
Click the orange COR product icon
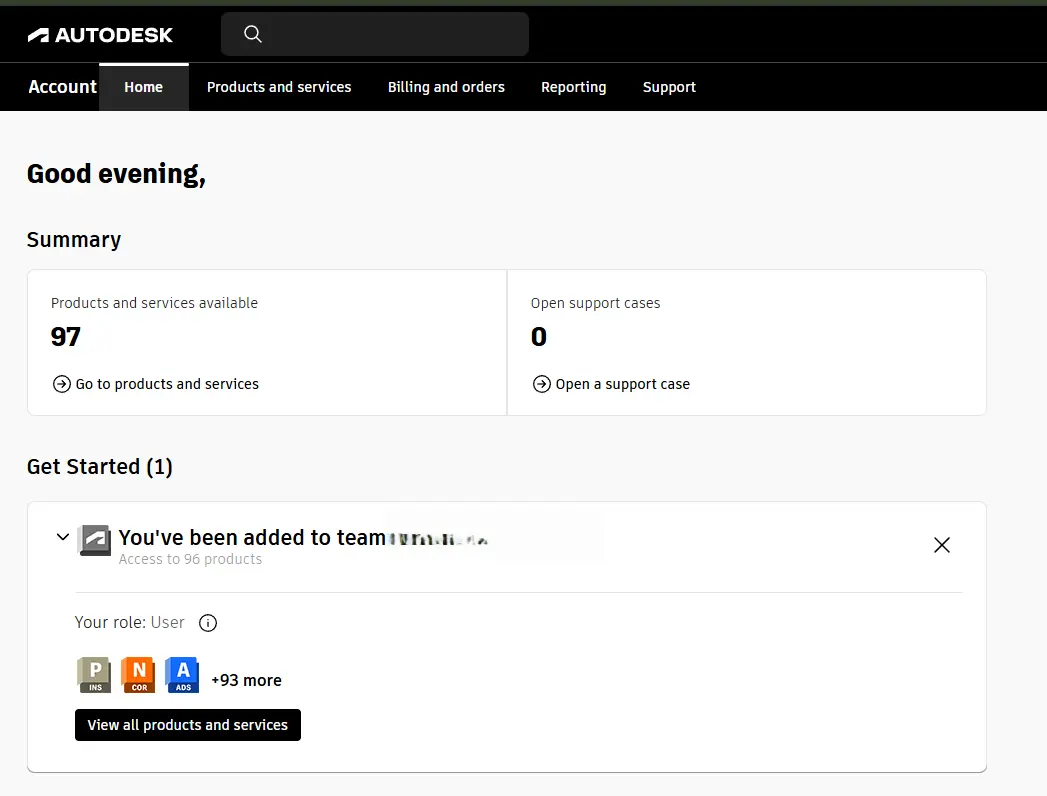coord(138,675)
